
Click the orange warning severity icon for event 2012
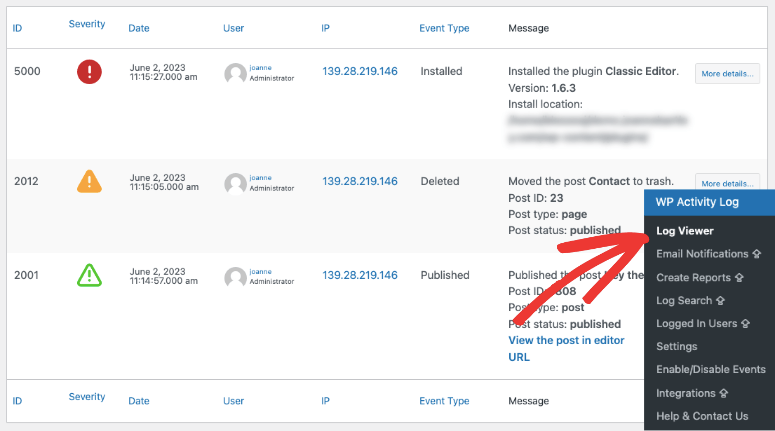pos(89,181)
